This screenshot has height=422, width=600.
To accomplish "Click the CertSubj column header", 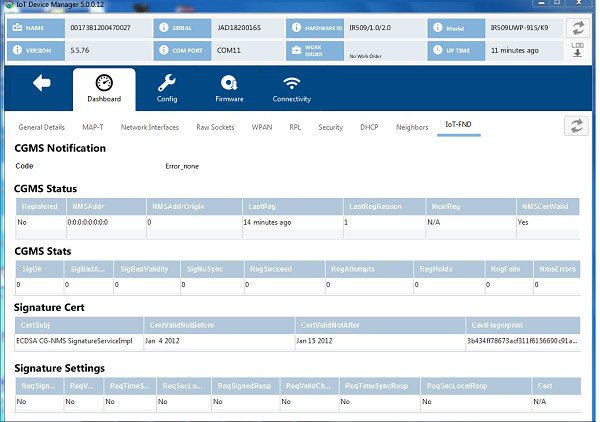I will point(79,325).
